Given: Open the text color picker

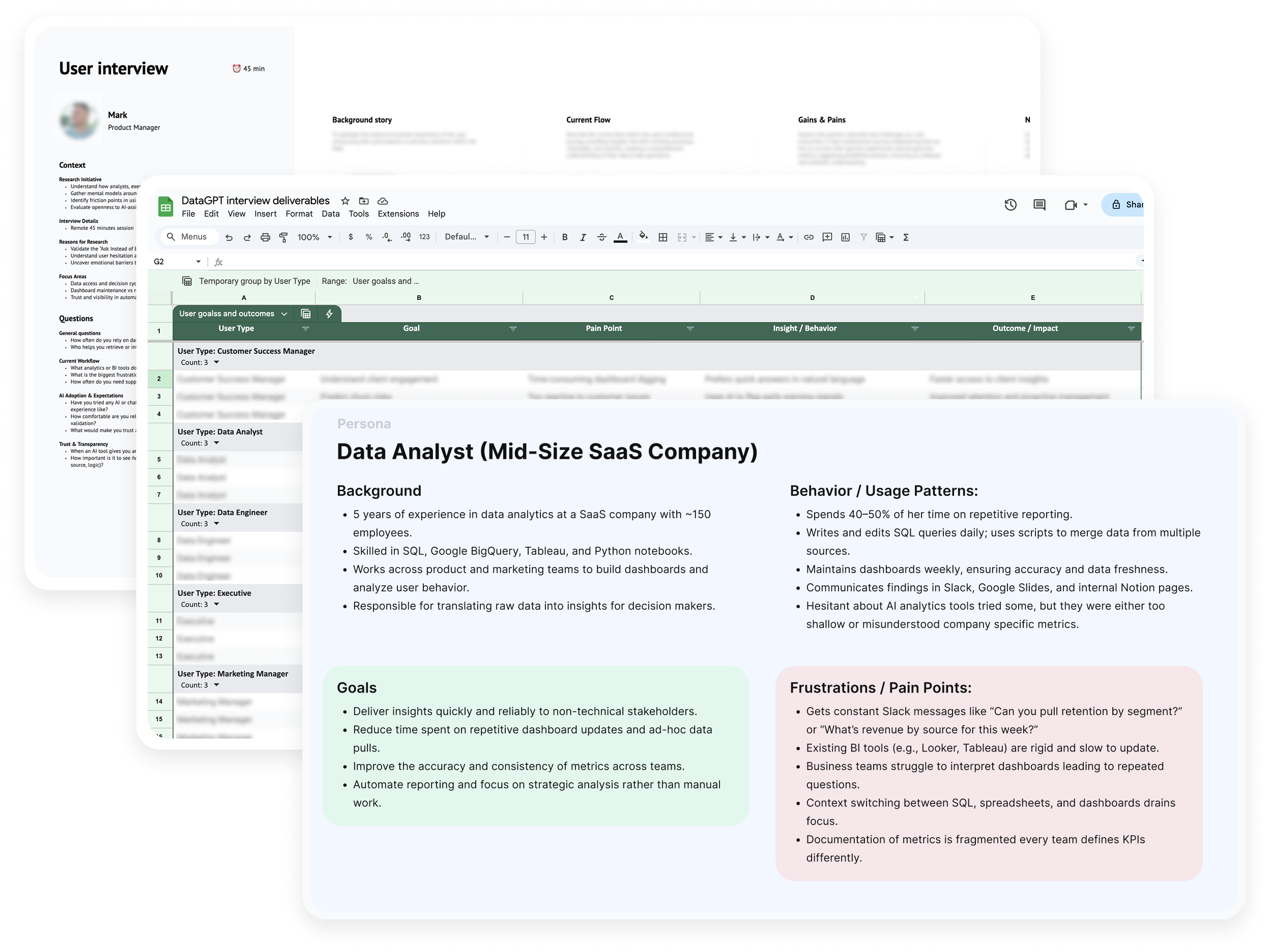Looking at the screenshot, I should click(x=620, y=237).
